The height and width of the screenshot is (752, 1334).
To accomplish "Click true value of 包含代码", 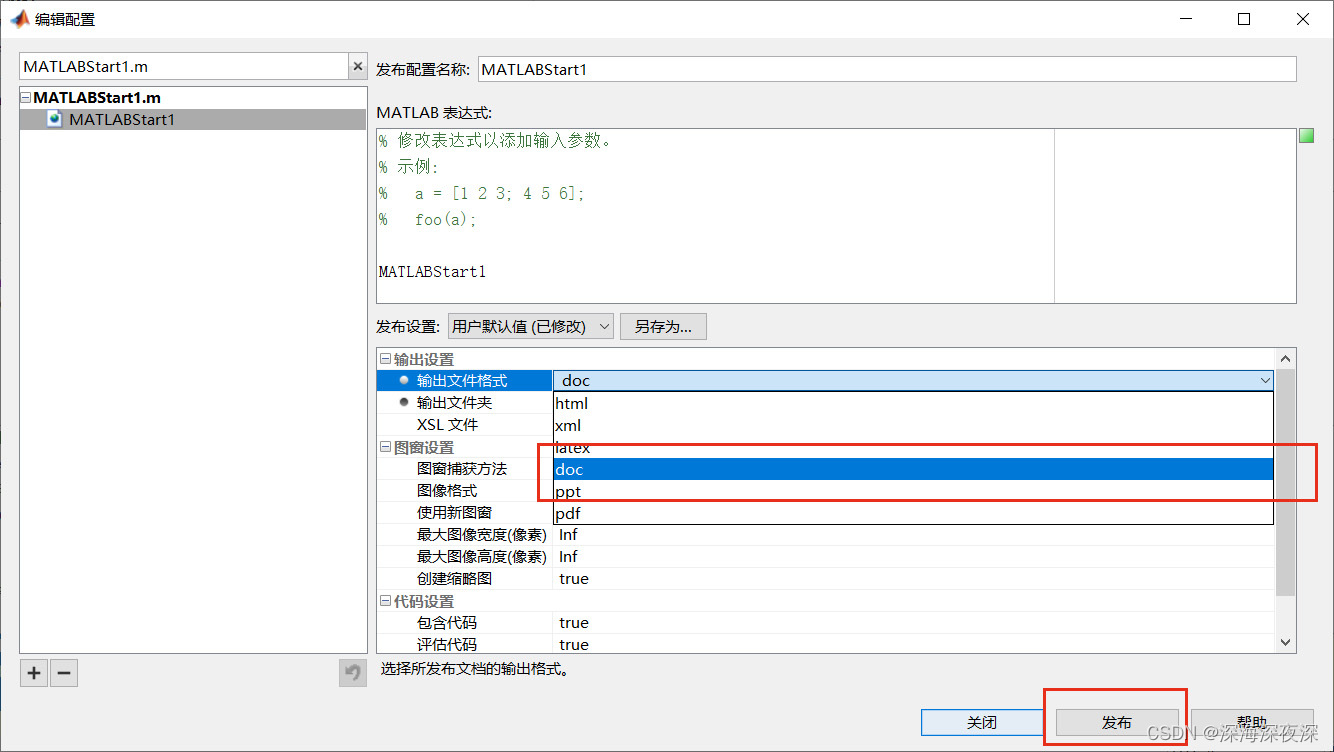I will 574,622.
